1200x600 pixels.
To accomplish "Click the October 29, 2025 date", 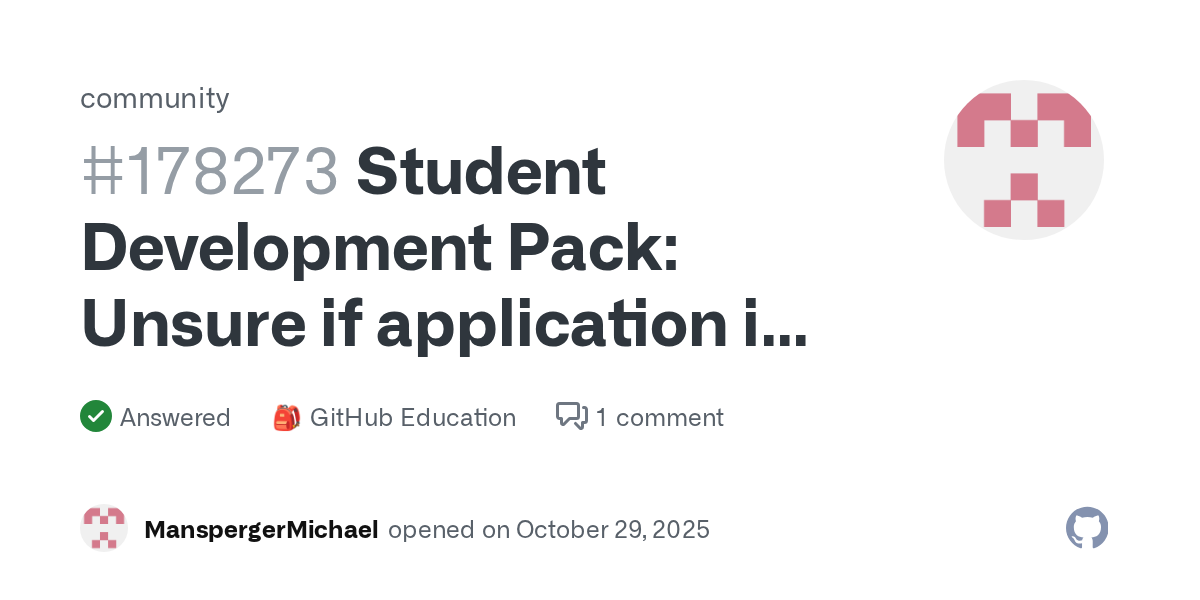I will coord(613,529).
